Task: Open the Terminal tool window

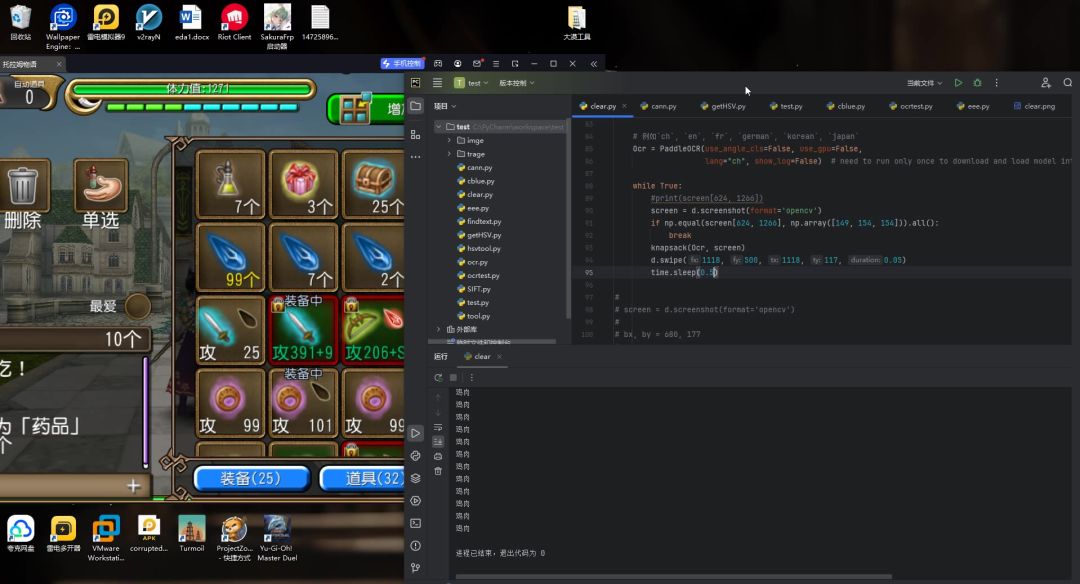Action: (415, 523)
